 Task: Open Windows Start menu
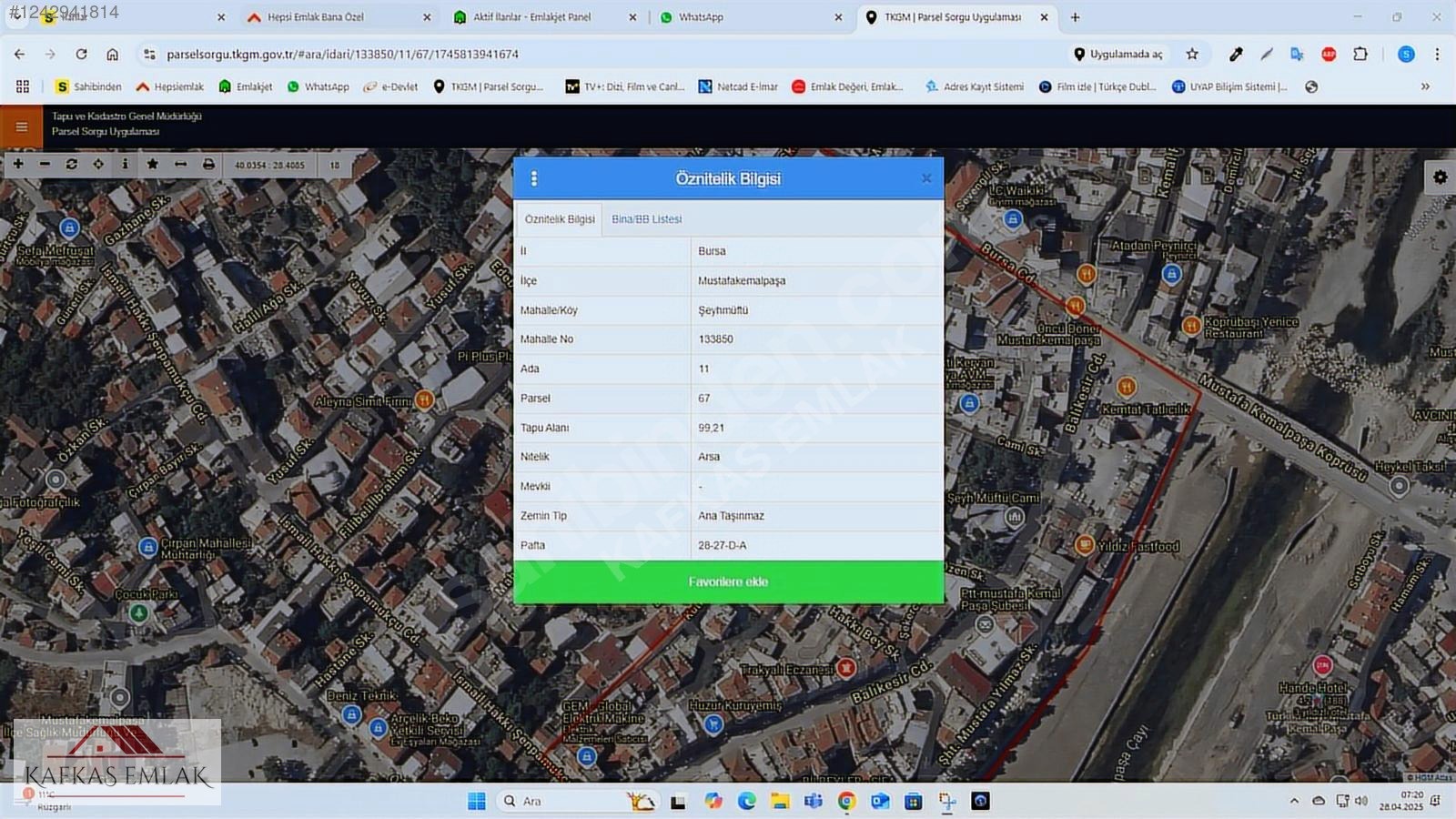477,801
